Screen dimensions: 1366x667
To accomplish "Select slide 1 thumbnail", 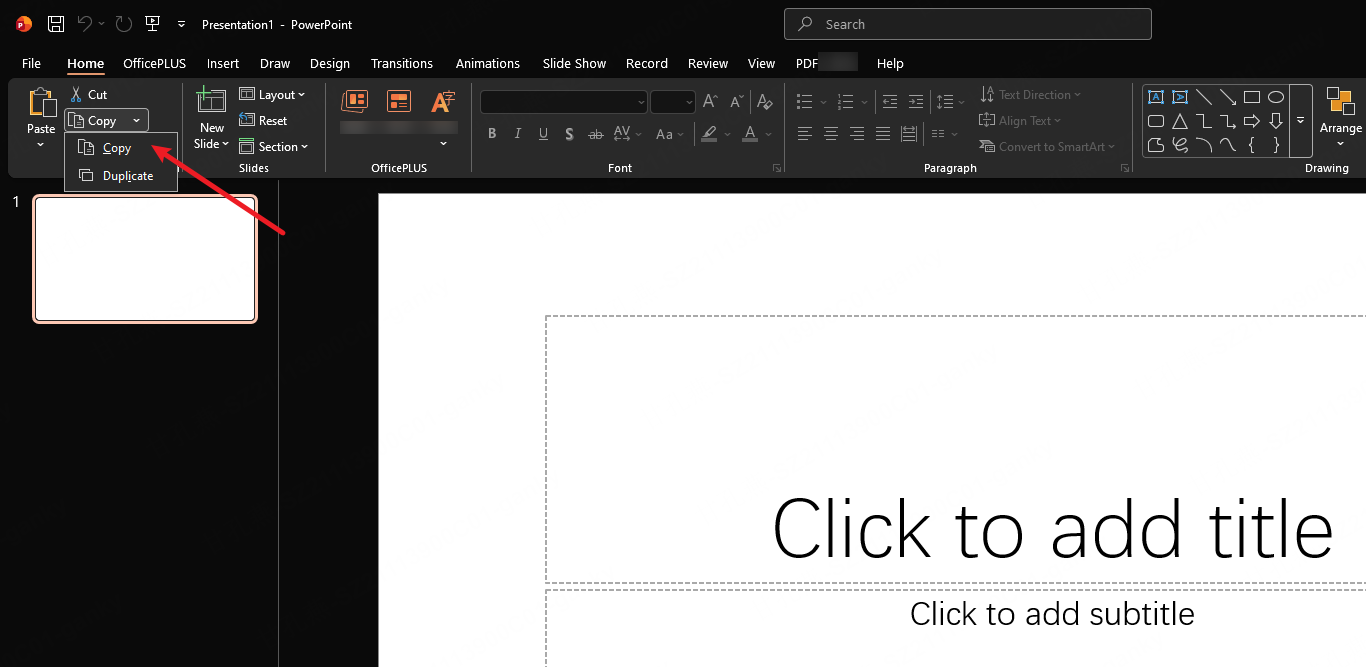I will (145, 259).
